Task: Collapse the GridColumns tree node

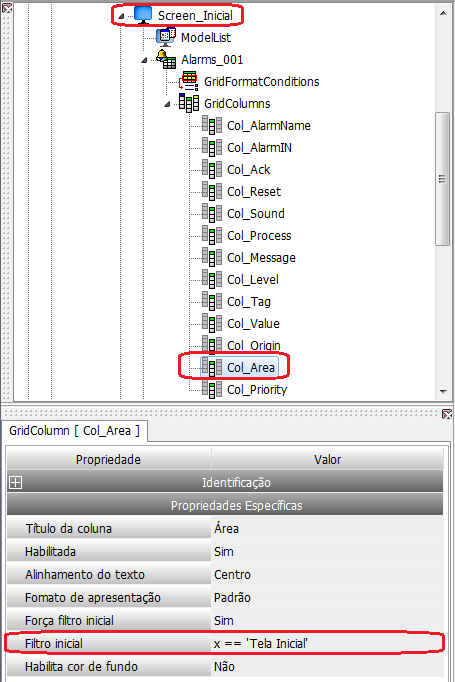Action: [x=167, y=104]
